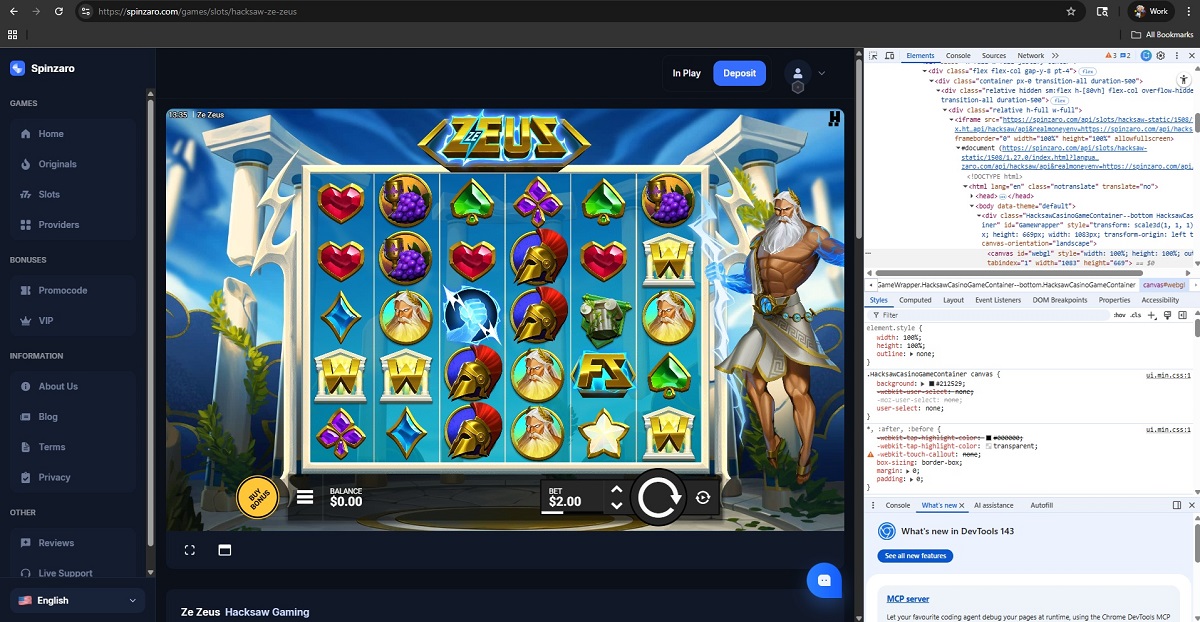Toggle .cls class editor in Styles

point(1135,315)
